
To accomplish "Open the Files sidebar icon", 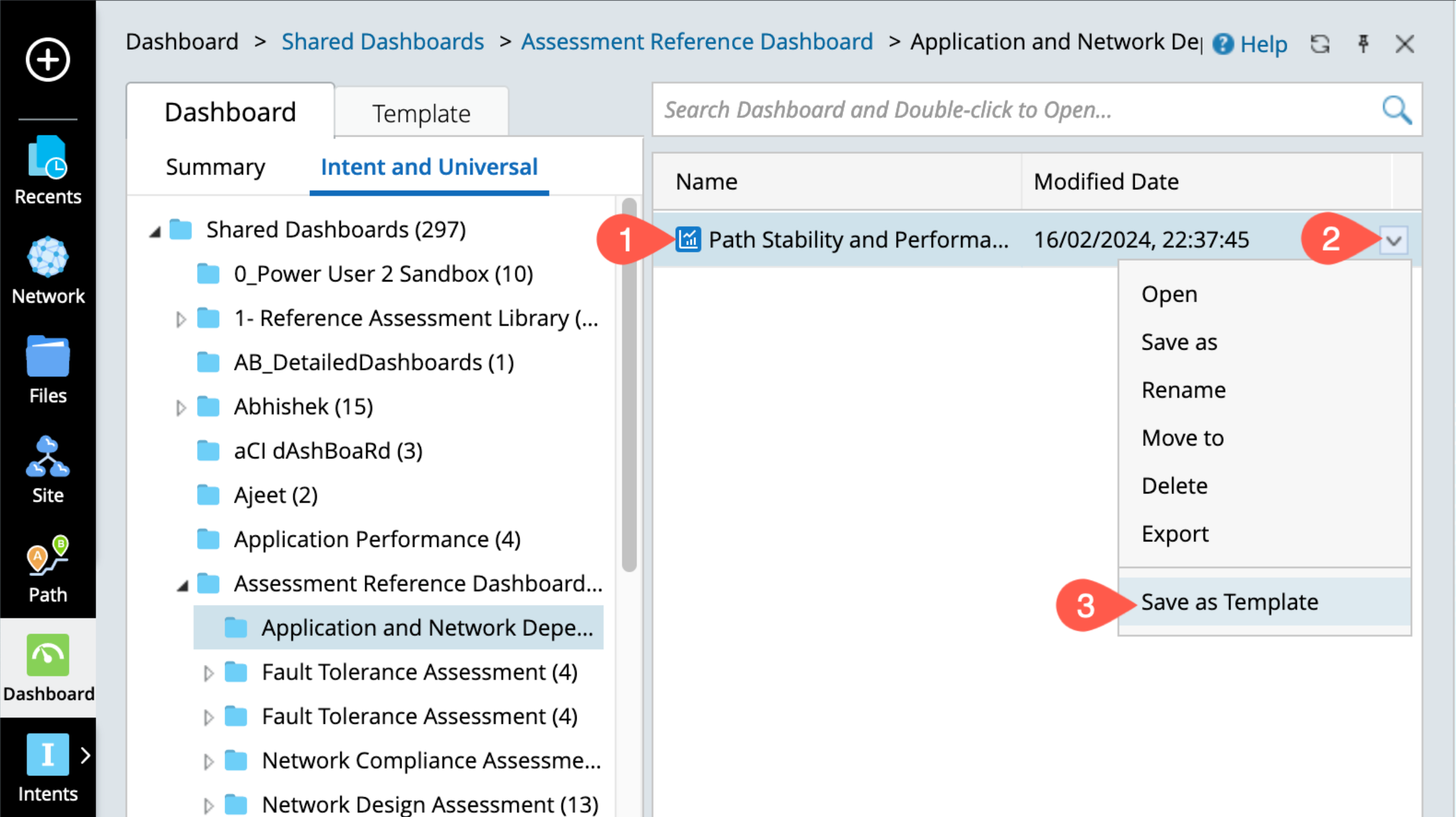I will [48, 369].
